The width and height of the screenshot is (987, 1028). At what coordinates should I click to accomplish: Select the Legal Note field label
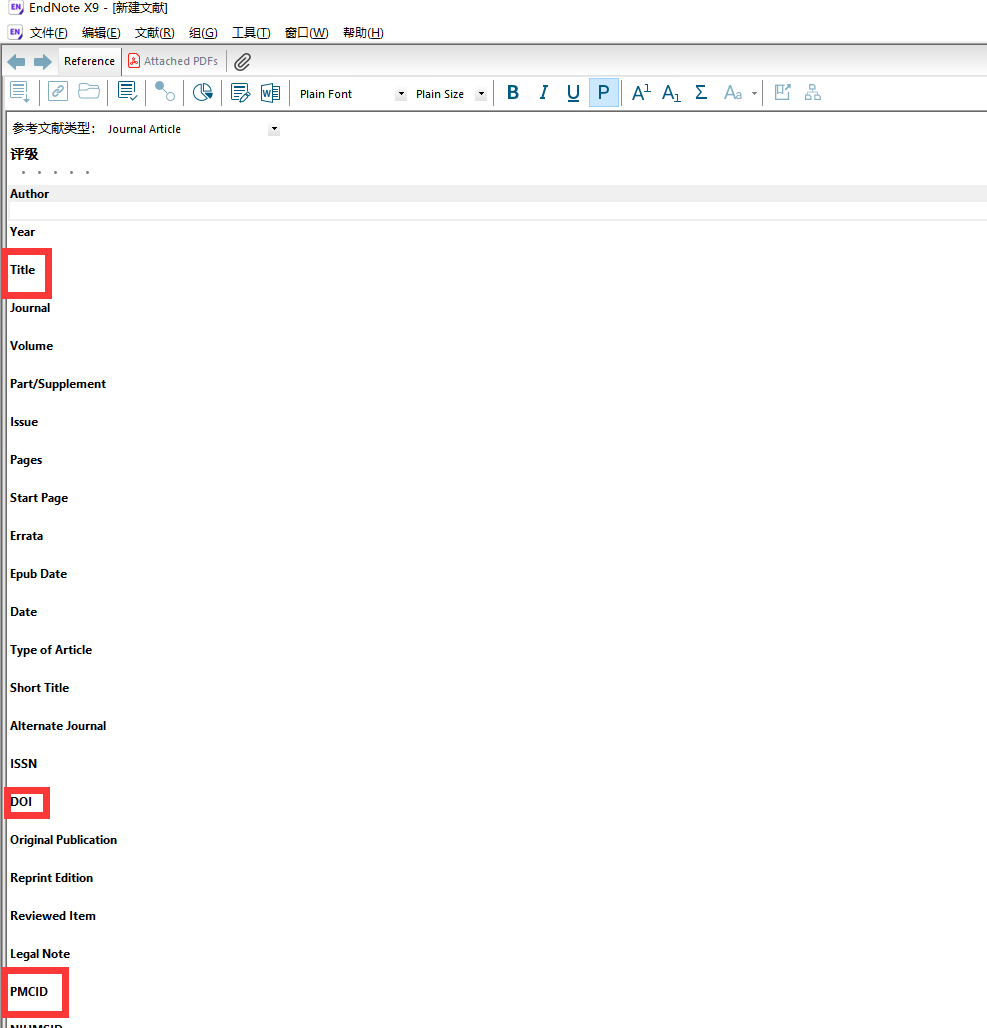(39, 954)
